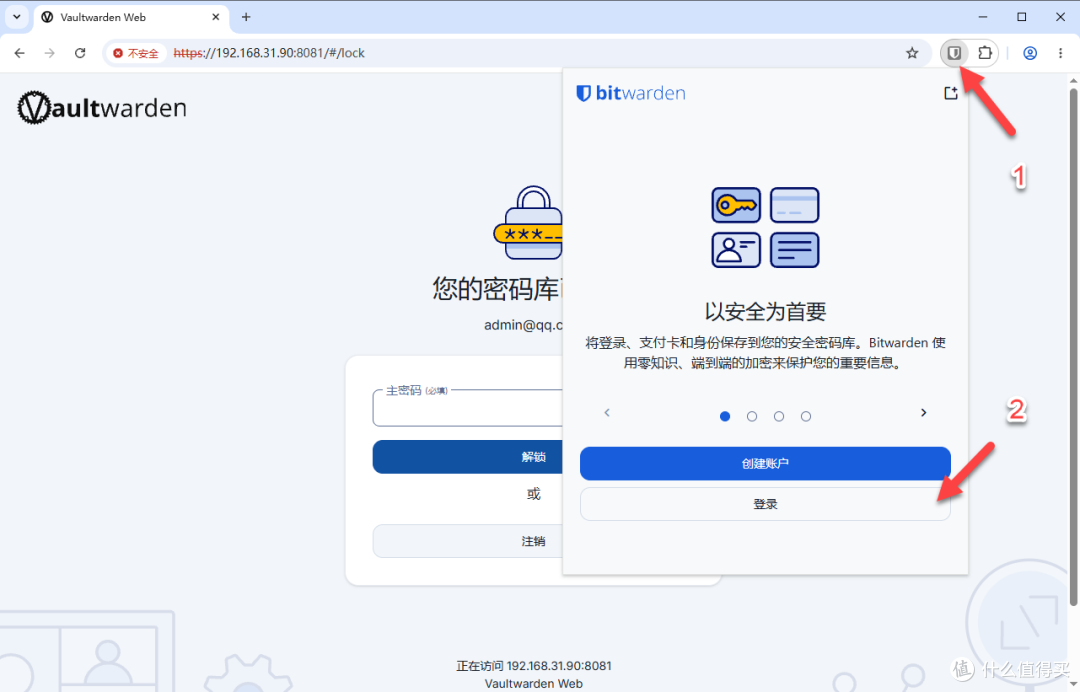The width and height of the screenshot is (1080, 692).
Task: Click the payment card illustration icon
Action: 794,205
